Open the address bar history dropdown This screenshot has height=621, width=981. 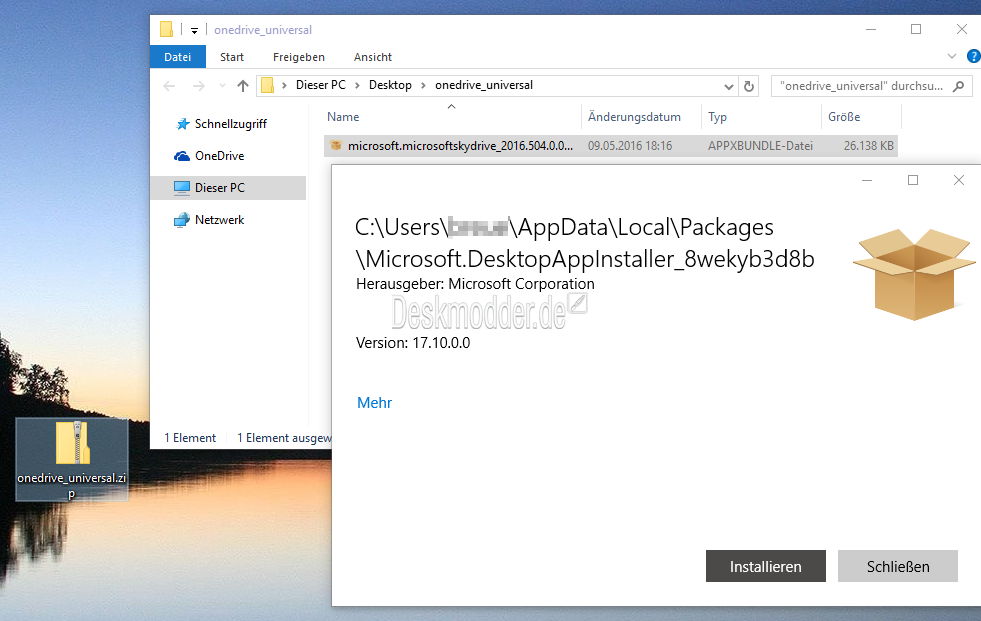pos(728,86)
